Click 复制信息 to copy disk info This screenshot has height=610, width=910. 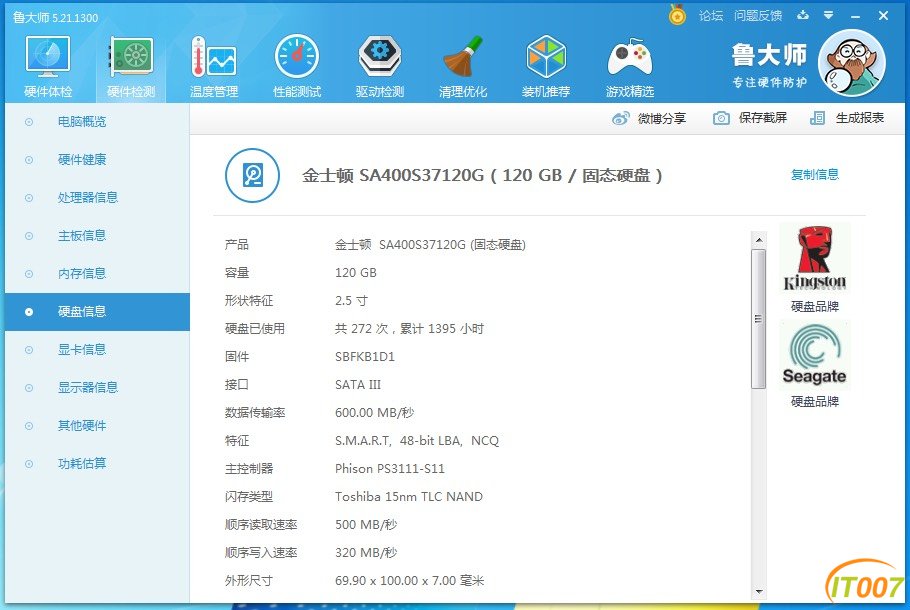tap(815, 174)
